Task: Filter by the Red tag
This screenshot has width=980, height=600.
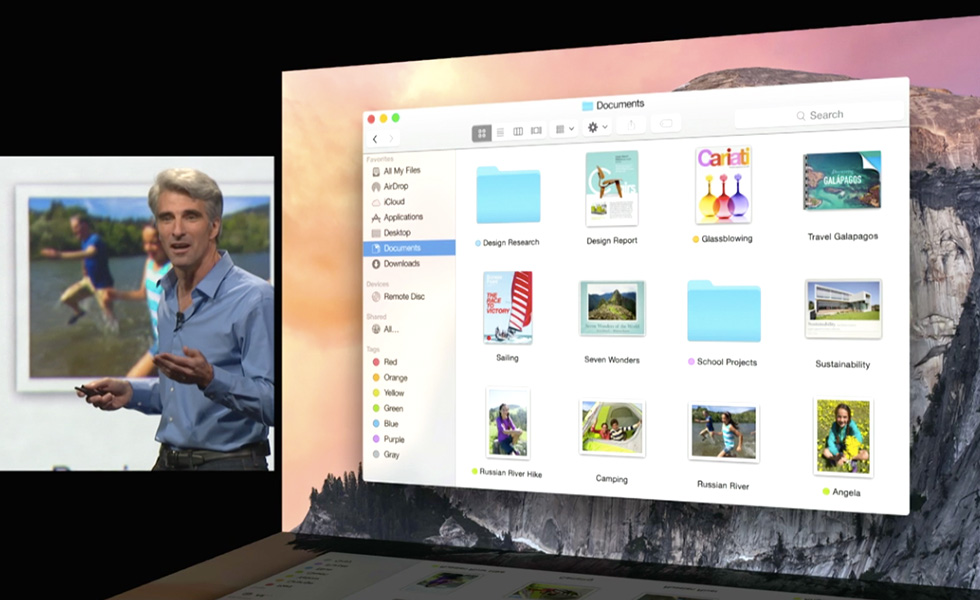Action: [390, 362]
